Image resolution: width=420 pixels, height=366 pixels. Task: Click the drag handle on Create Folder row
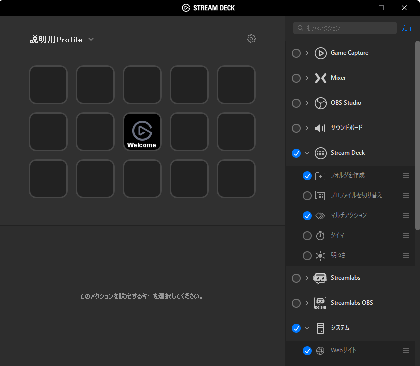(406, 176)
